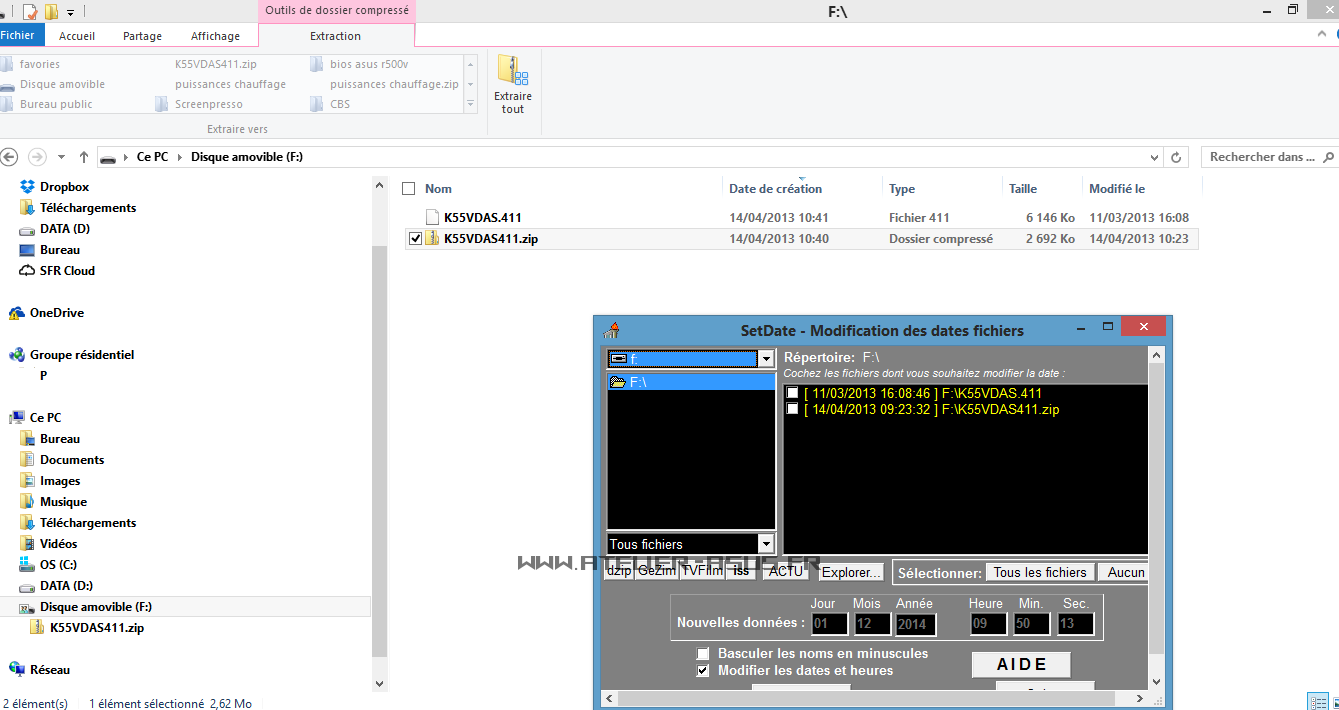Select SFR Cloud in navigation pane
The width and height of the screenshot is (1339, 710).
67,271
